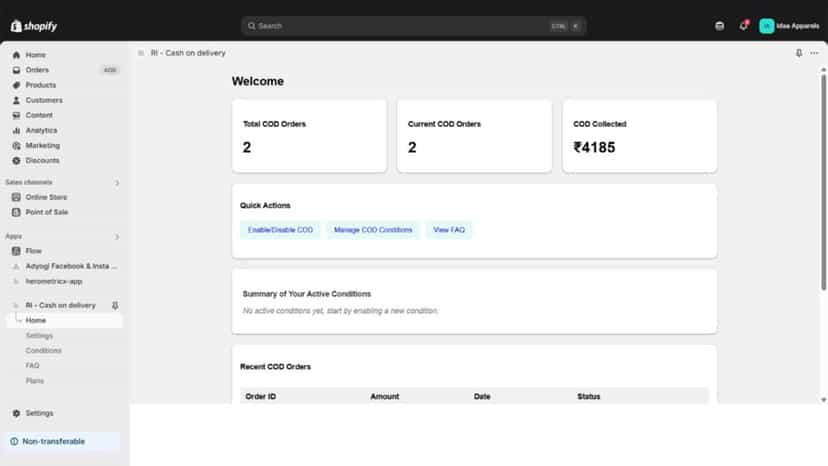Click the Content icon

(x=16, y=115)
